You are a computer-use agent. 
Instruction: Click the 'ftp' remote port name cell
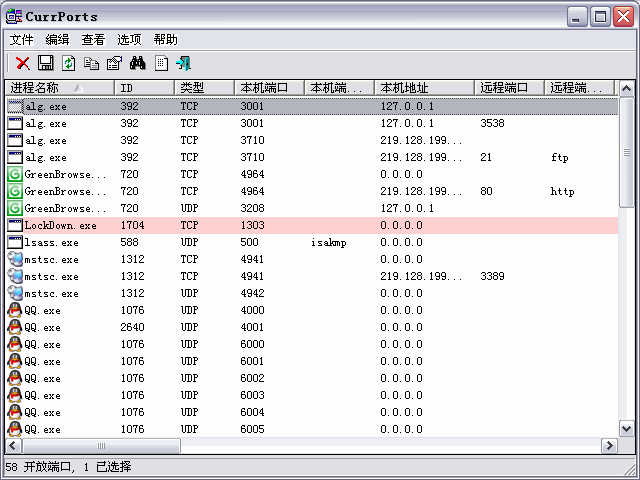point(560,158)
